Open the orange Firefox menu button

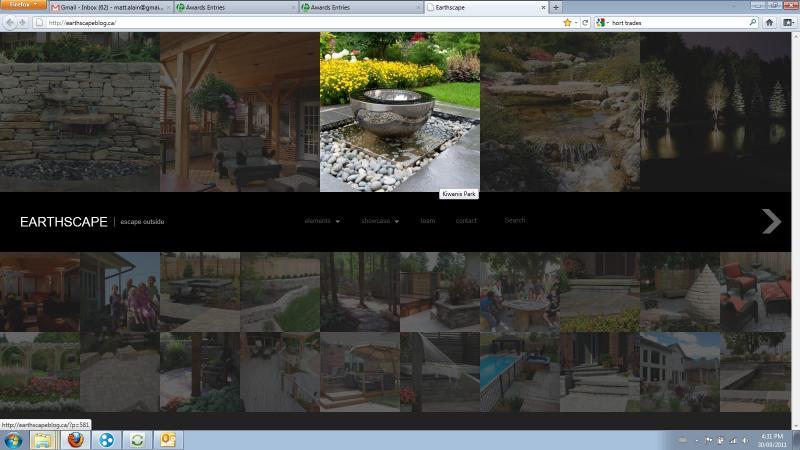click(x=22, y=5)
